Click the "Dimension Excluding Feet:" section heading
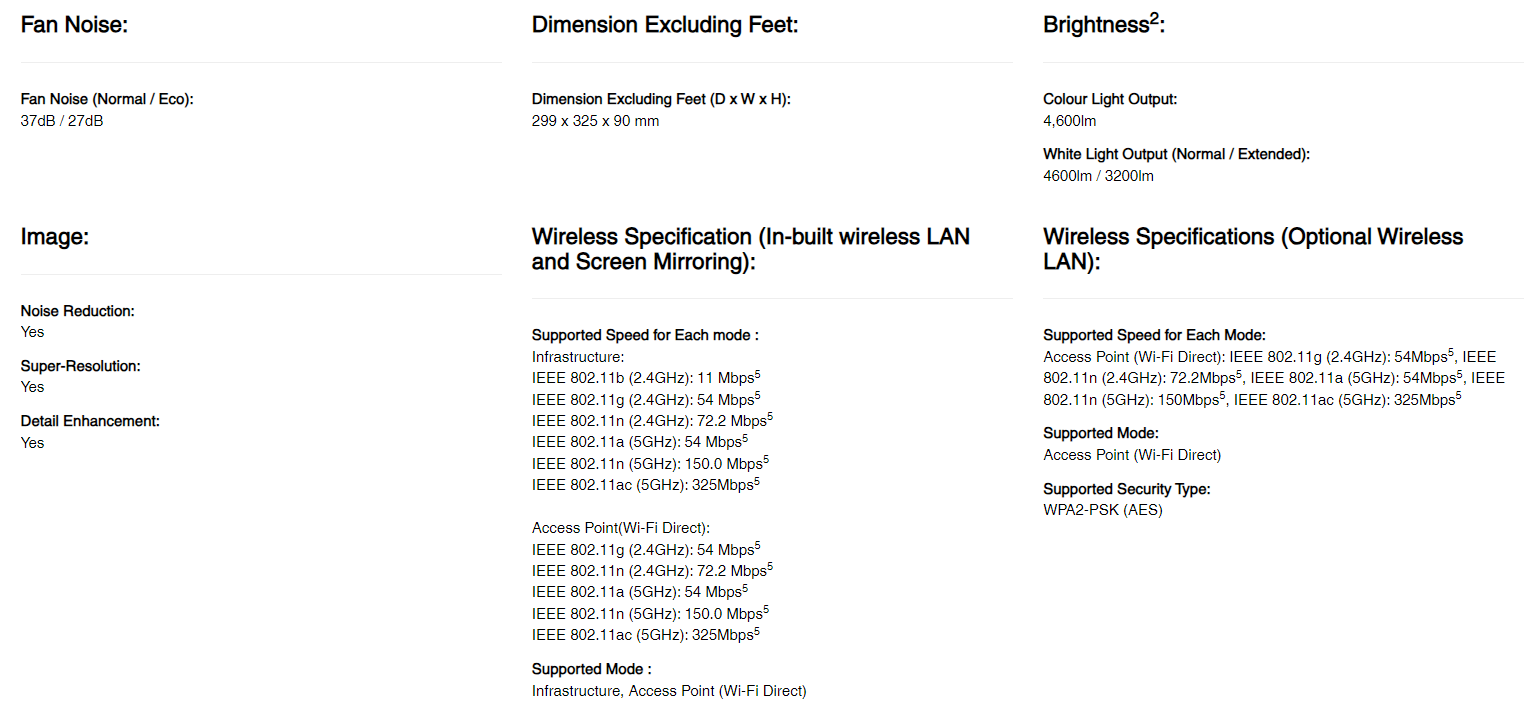Screen dimensions: 1539x710 (665, 24)
